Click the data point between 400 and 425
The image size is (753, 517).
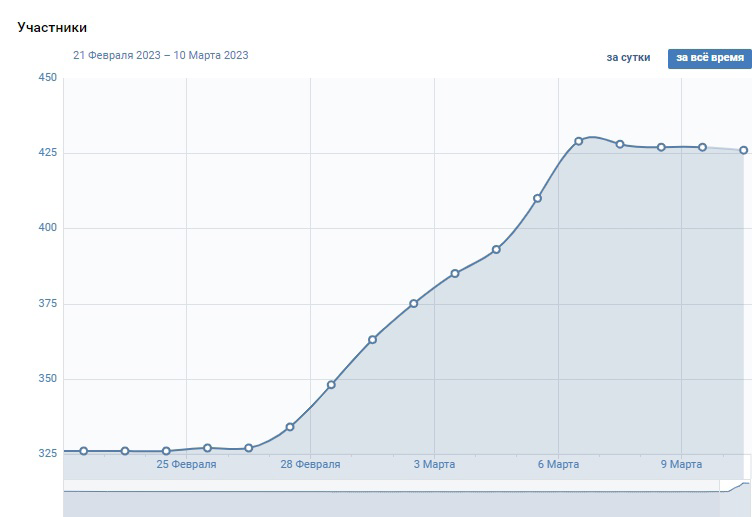pyautogui.click(x=537, y=198)
